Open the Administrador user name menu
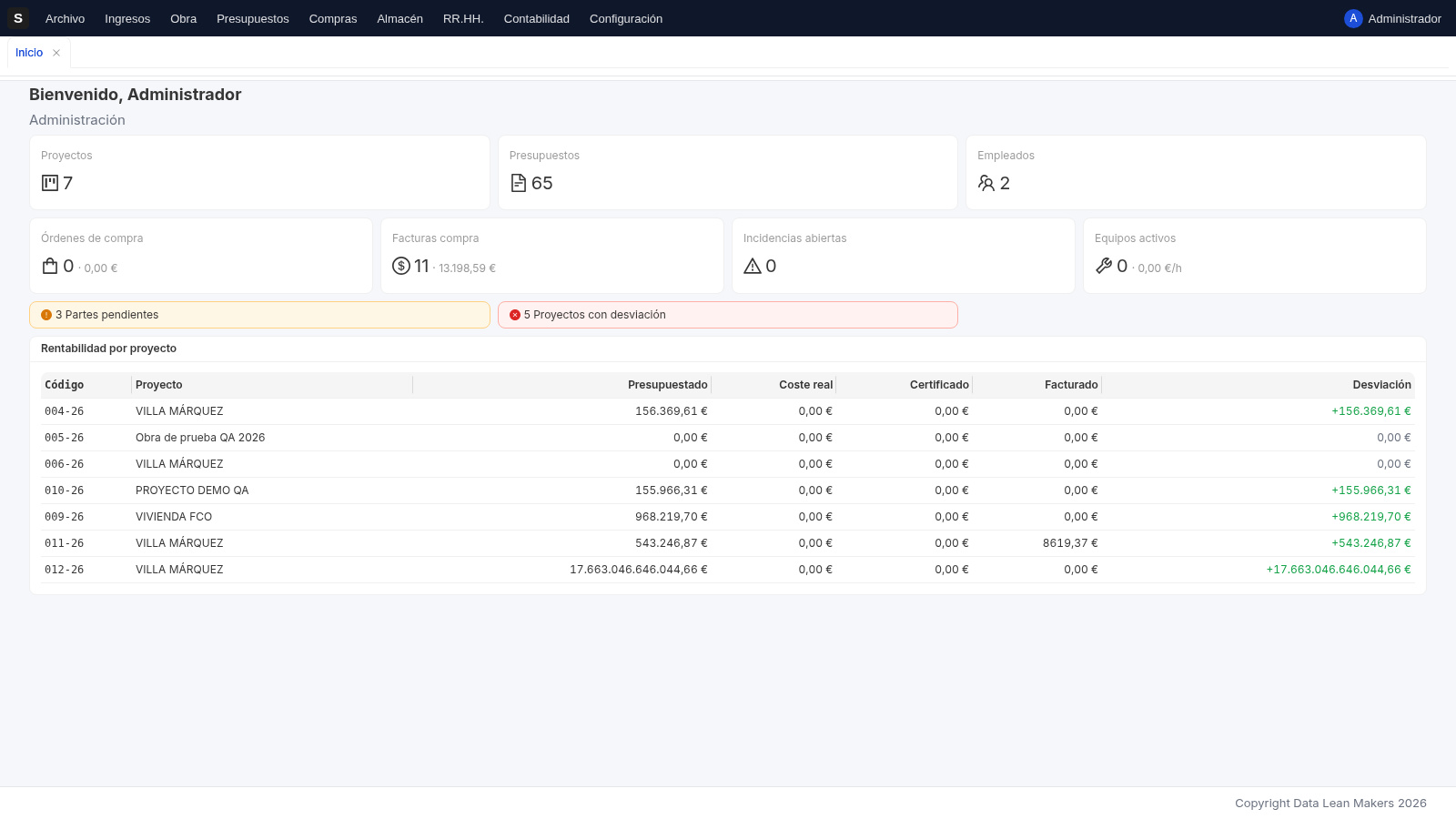Screen dimensions: 1456x819 1404,18
